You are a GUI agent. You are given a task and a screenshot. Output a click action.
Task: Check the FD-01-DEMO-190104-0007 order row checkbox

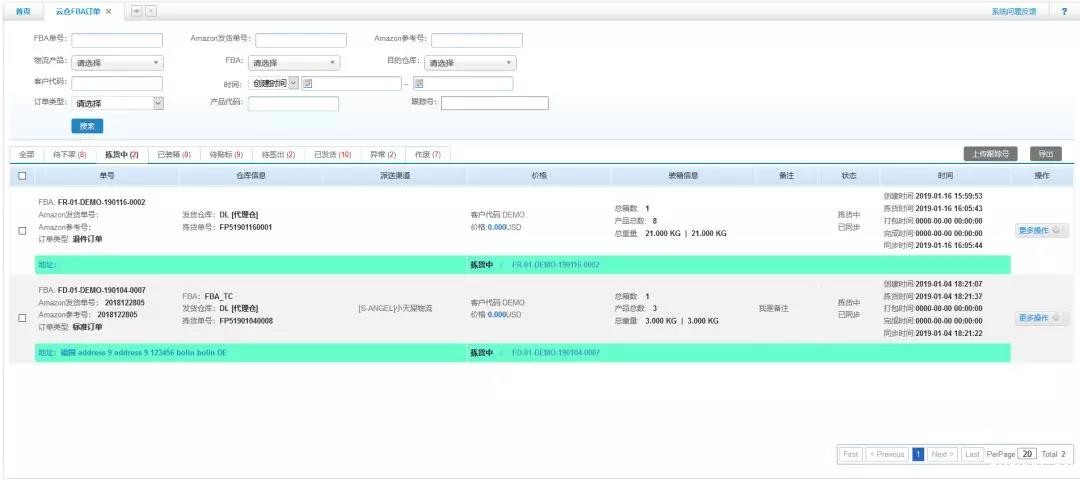tap(22, 318)
